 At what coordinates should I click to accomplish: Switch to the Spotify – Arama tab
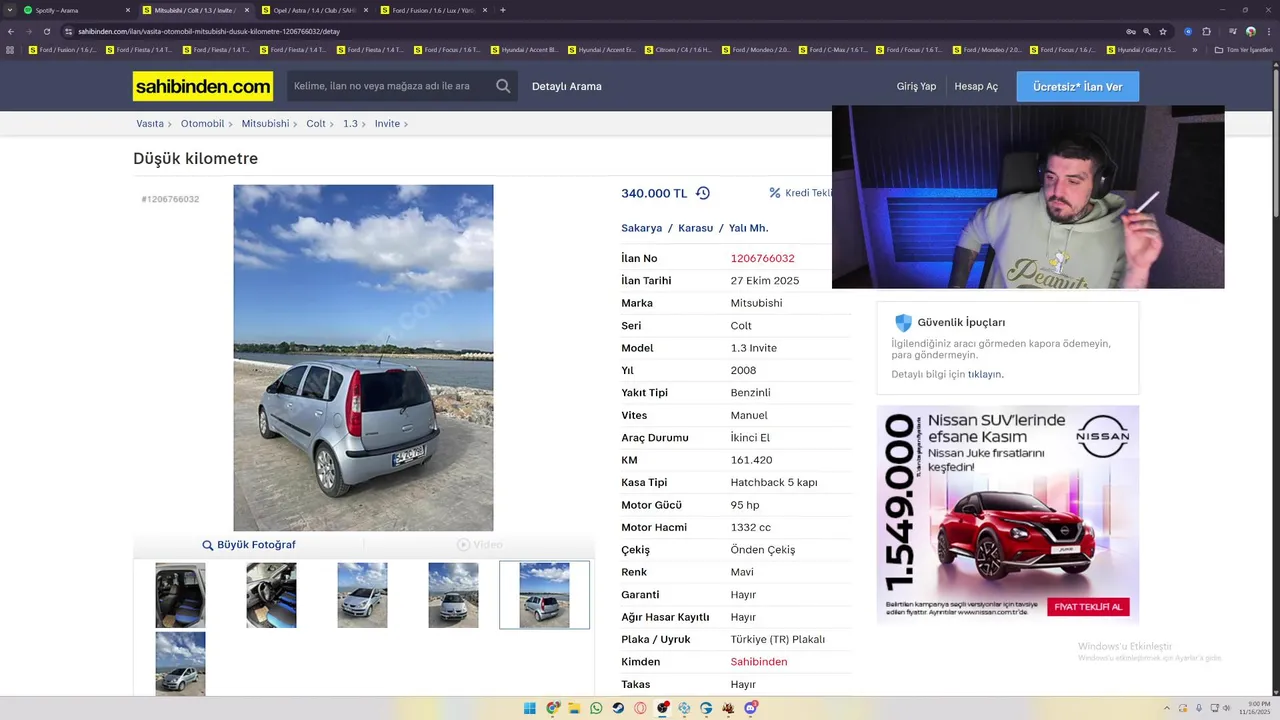tap(78, 10)
